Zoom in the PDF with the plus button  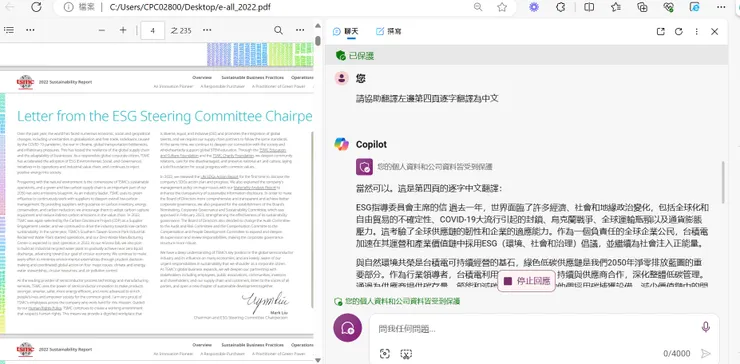click(123, 30)
